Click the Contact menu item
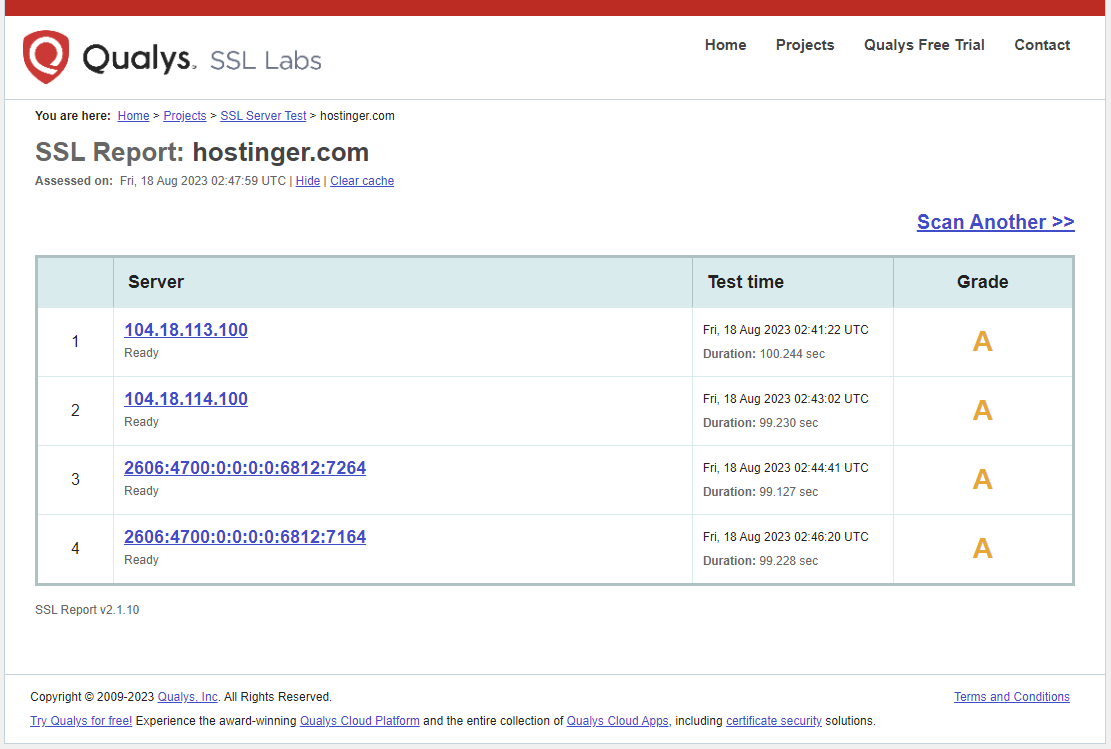1111x749 pixels. [x=1042, y=45]
